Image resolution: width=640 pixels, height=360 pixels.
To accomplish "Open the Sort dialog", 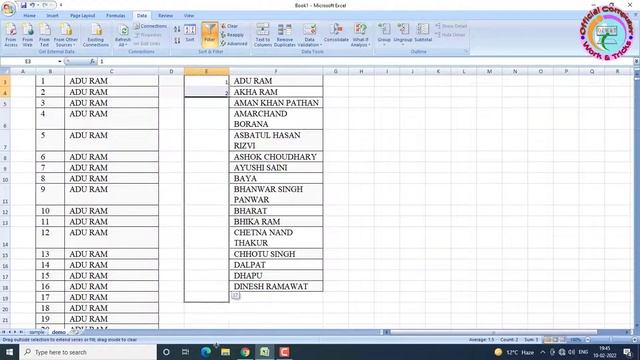I will pyautogui.click(x=190, y=34).
